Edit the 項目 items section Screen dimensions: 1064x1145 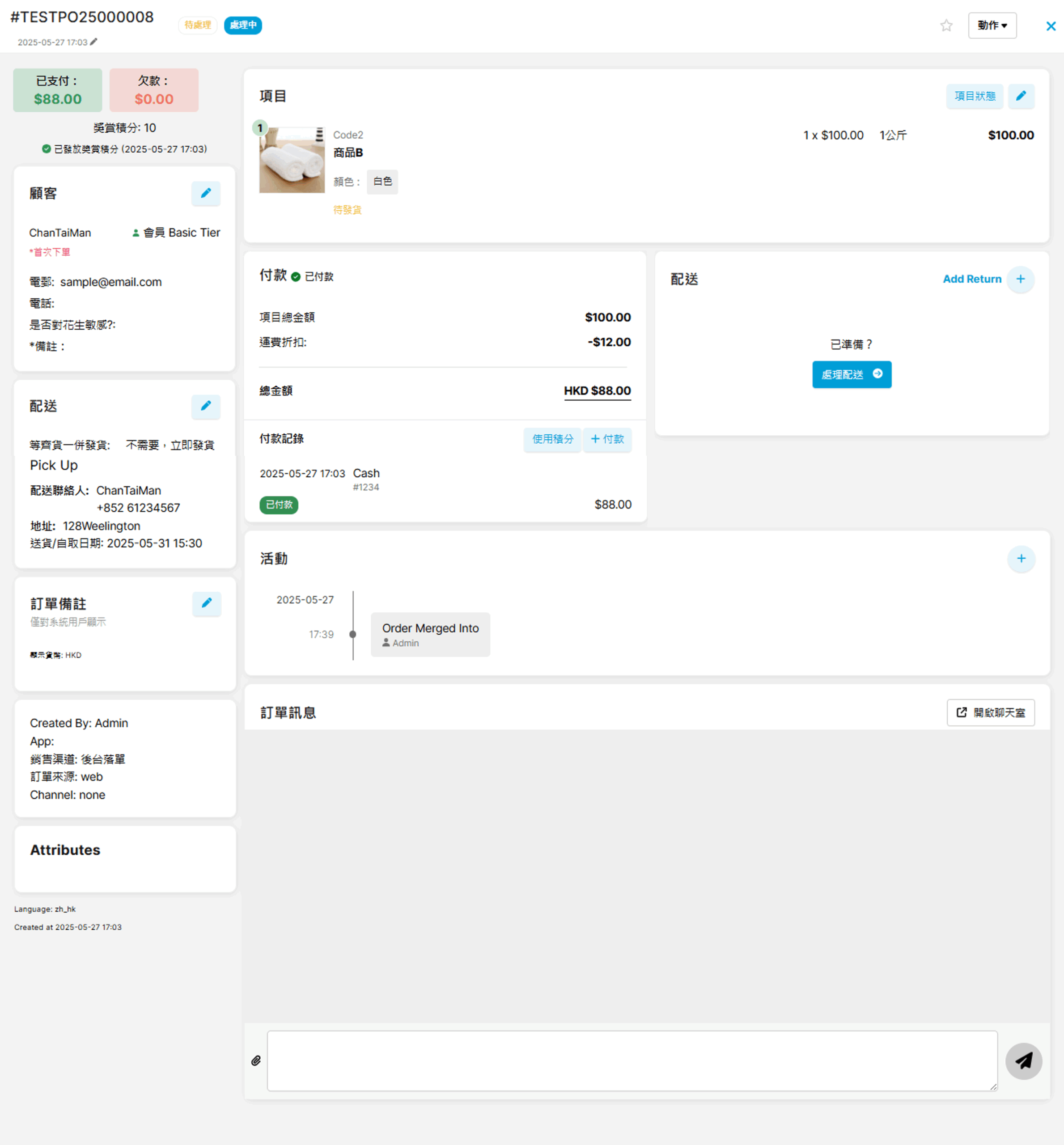coord(1021,96)
